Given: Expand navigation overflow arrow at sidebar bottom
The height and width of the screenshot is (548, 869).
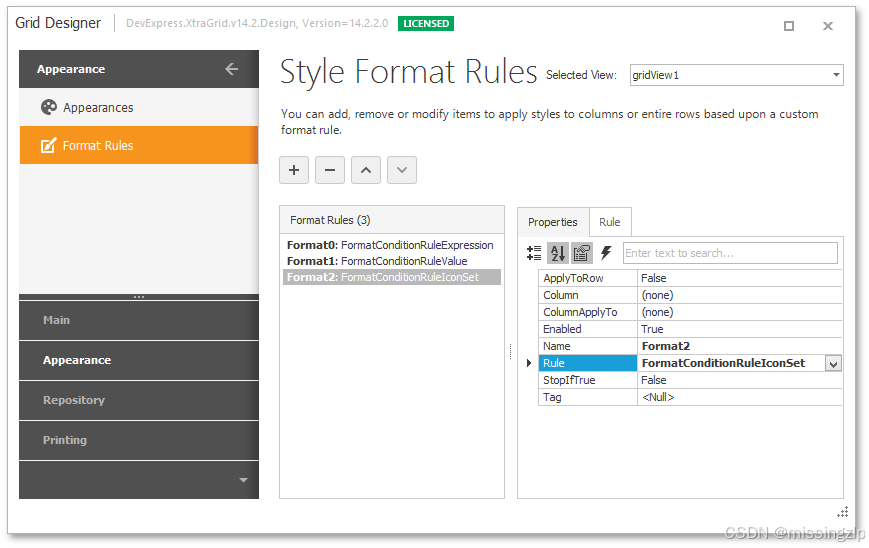Looking at the screenshot, I should click(x=243, y=480).
